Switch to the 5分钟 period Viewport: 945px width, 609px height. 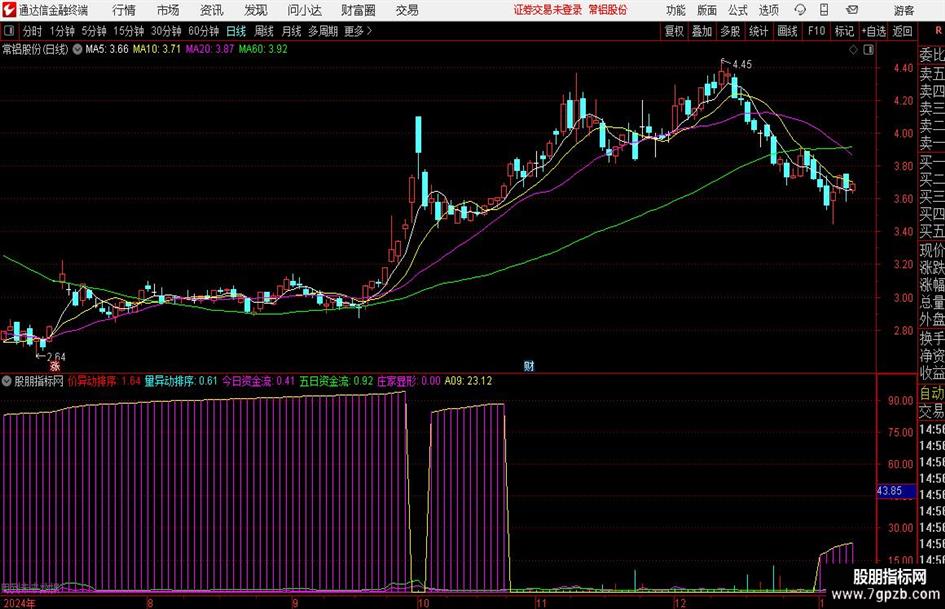click(93, 31)
